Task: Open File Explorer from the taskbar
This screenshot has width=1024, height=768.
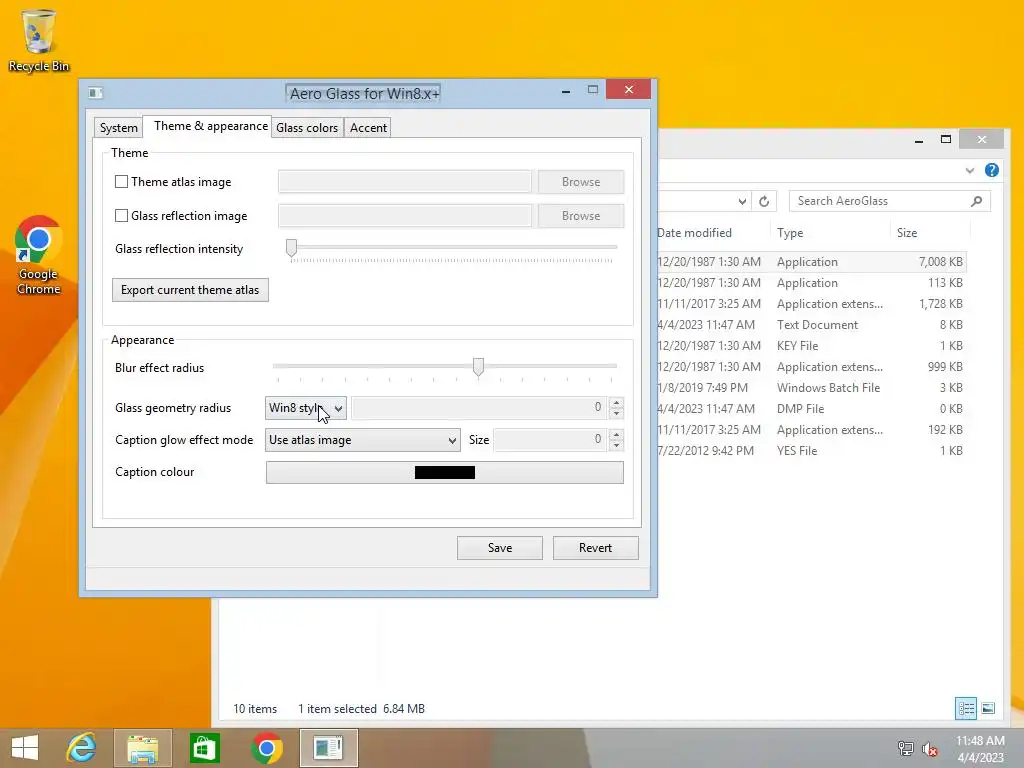Action: pos(143,748)
